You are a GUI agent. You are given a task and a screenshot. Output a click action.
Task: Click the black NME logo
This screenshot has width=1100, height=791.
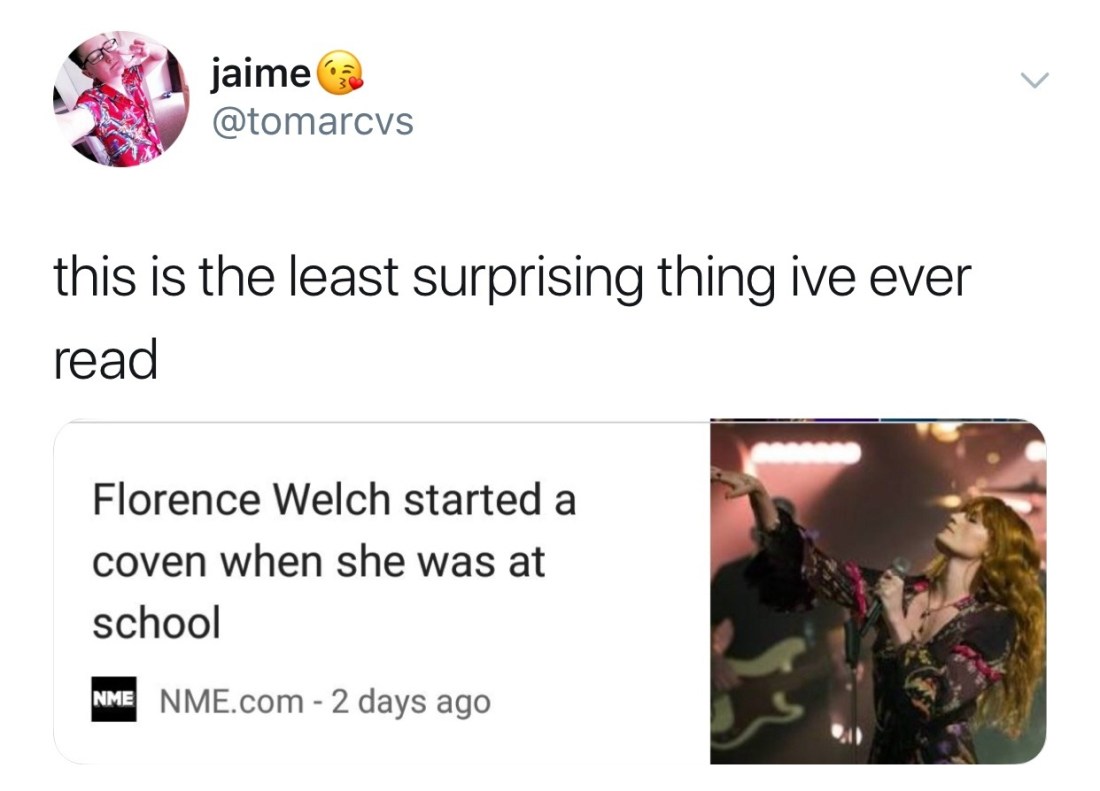[x=114, y=698]
